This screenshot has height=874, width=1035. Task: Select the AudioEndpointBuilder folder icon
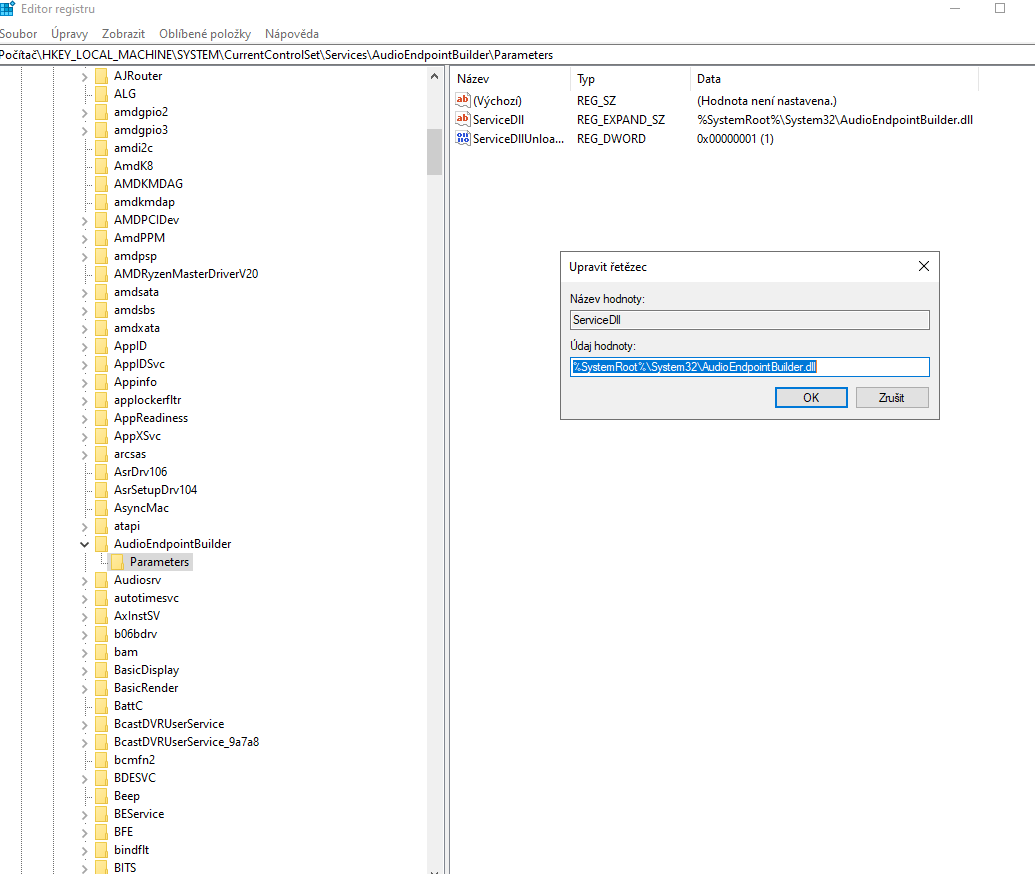102,543
